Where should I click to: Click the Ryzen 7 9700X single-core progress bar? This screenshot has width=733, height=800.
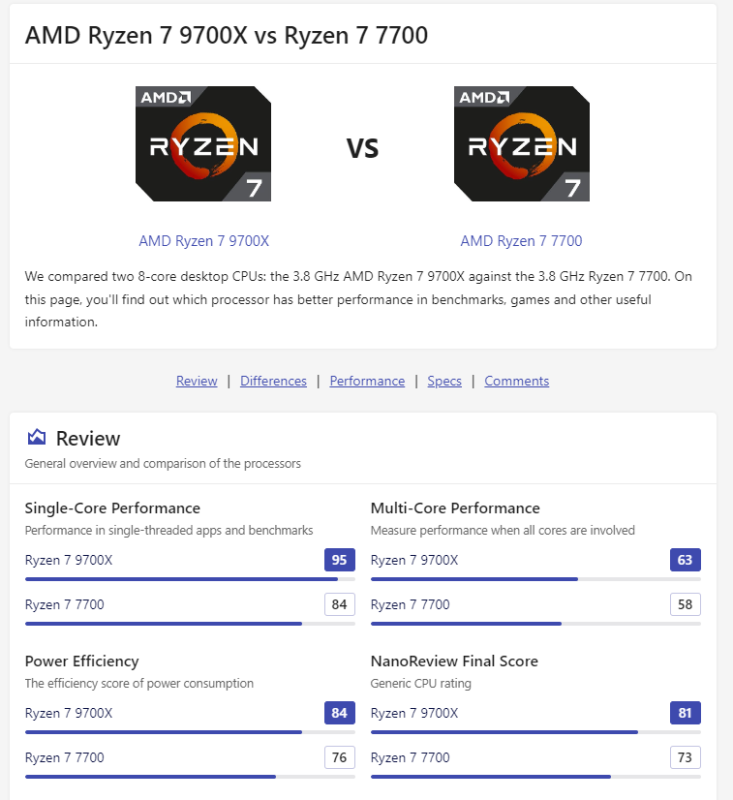click(190, 579)
